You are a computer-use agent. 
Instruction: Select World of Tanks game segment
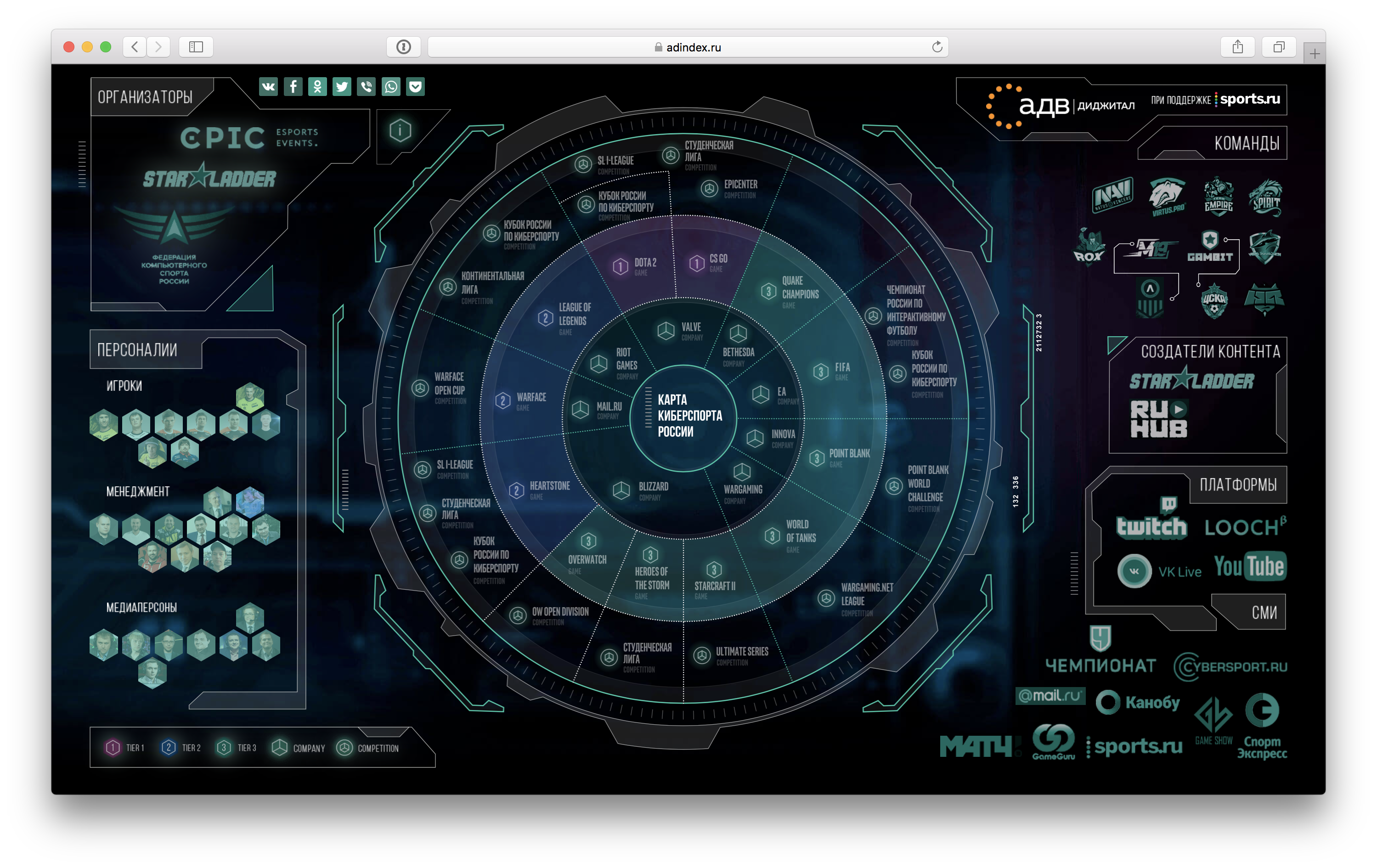point(790,537)
